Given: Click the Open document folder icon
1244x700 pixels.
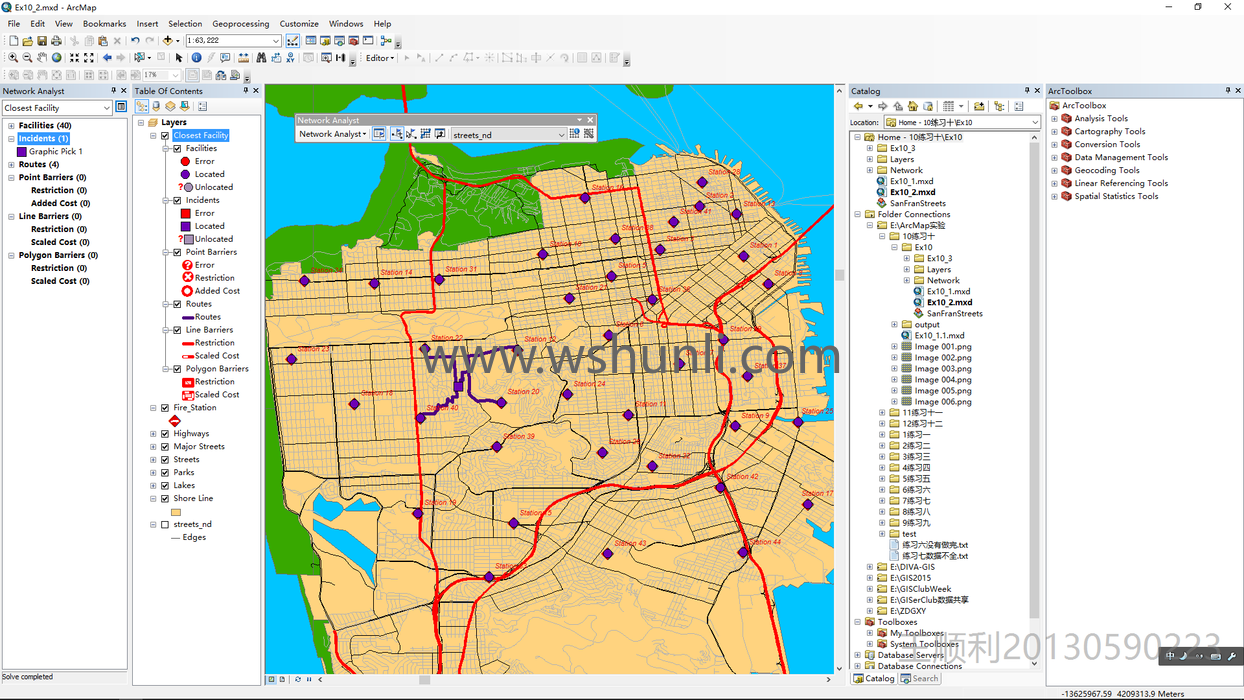Looking at the screenshot, I should click(27, 41).
